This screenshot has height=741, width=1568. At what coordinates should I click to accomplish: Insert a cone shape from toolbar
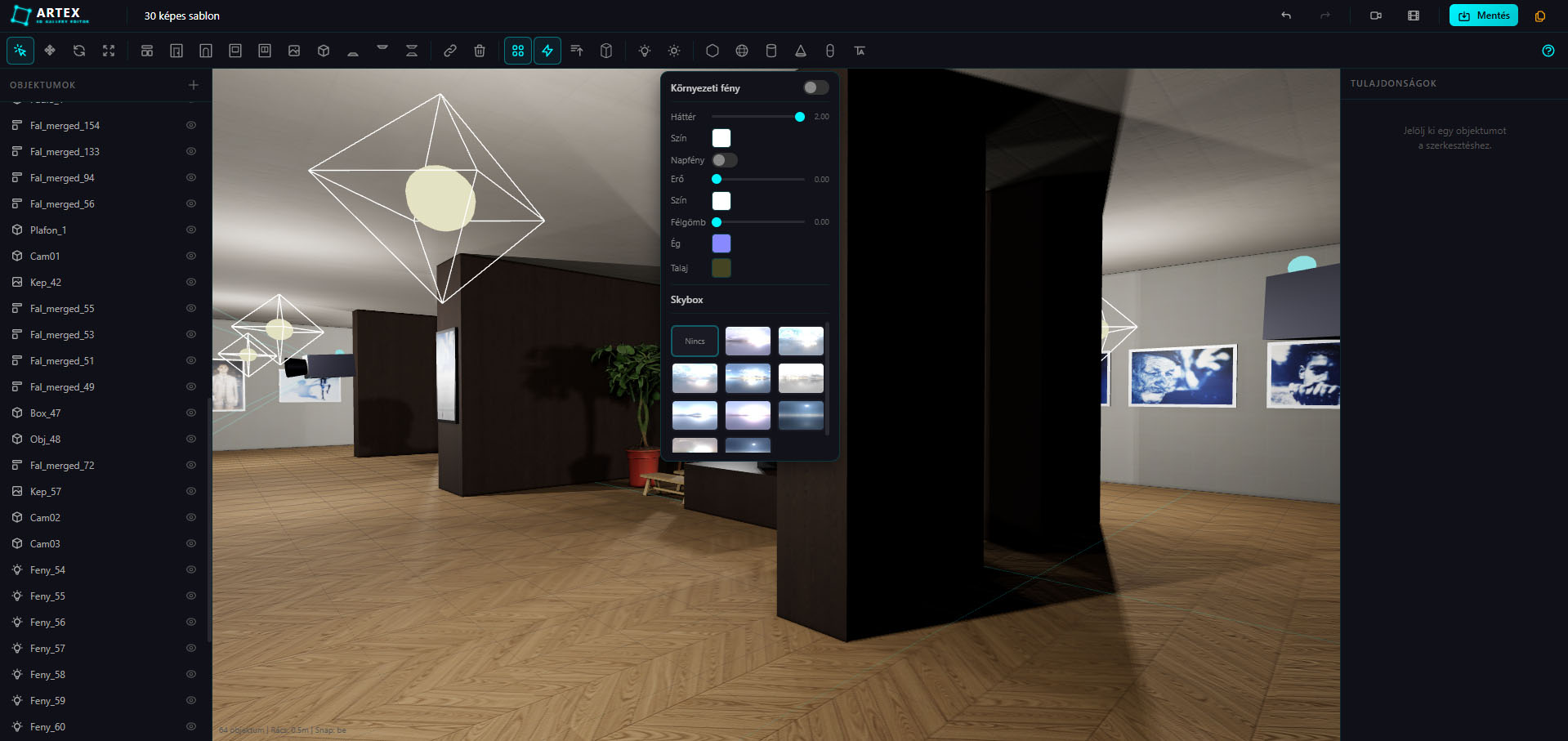[801, 51]
